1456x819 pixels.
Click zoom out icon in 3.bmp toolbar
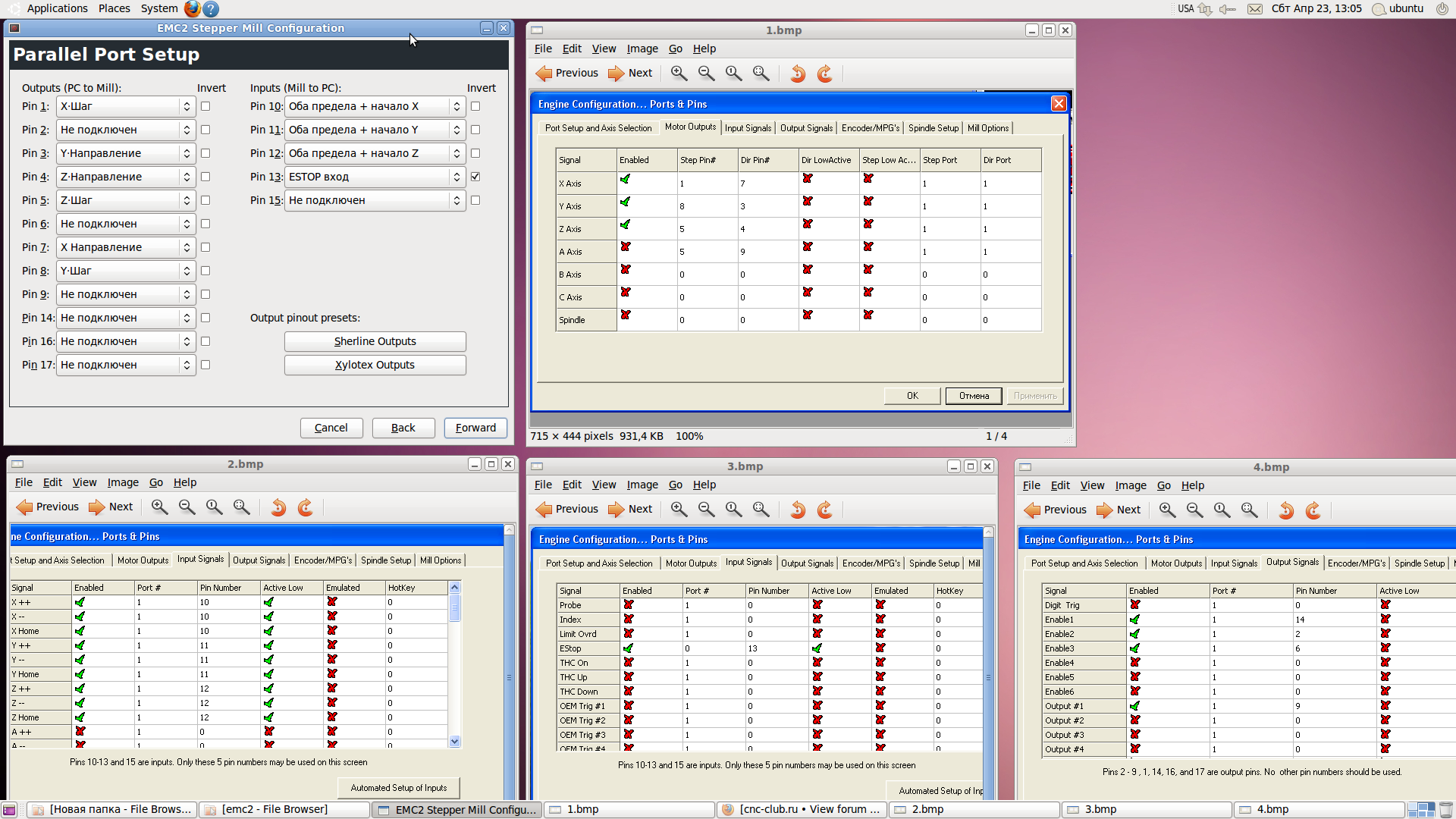tap(706, 510)
